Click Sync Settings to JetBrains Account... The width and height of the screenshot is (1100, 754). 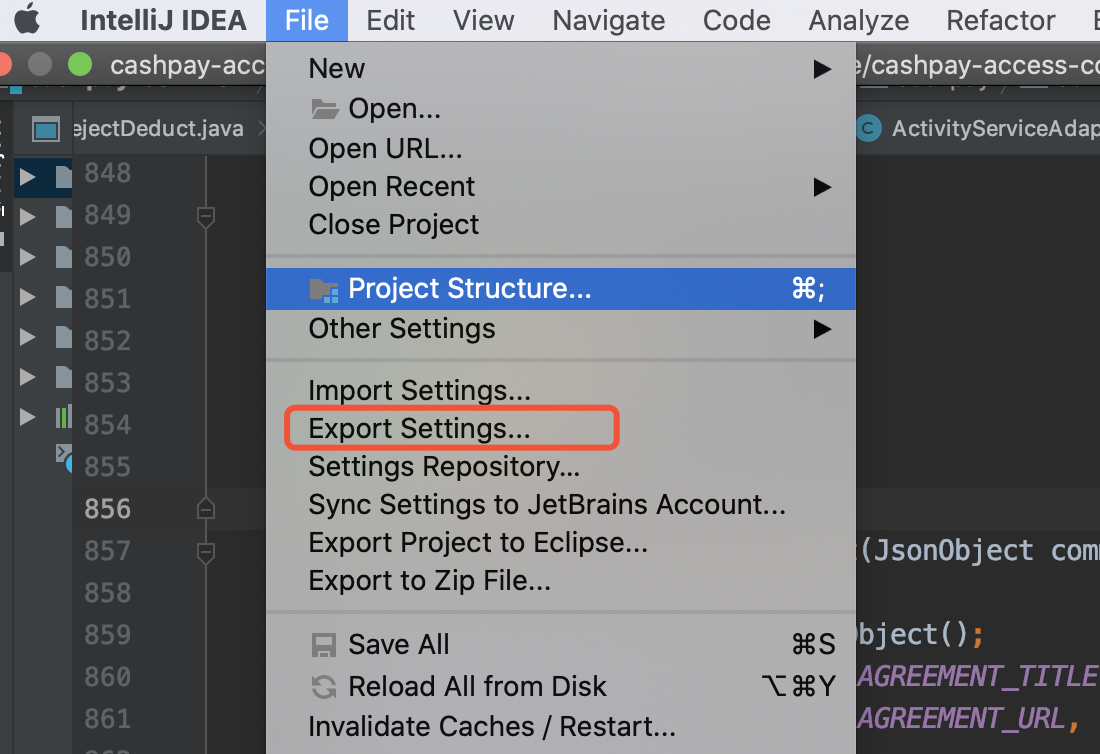pyautogui.click(x=547, y=505)
